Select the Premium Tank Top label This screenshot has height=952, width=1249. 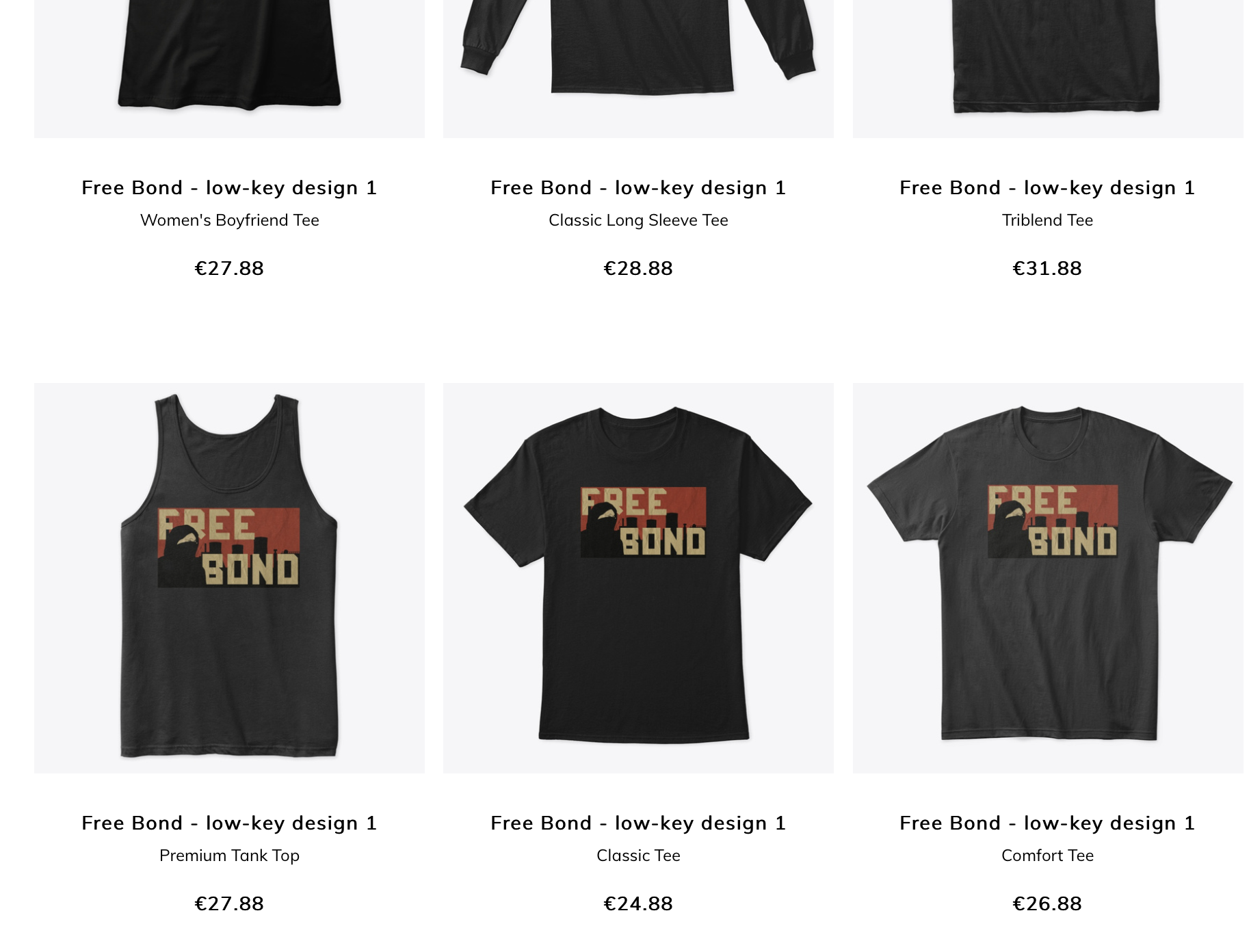229,856
